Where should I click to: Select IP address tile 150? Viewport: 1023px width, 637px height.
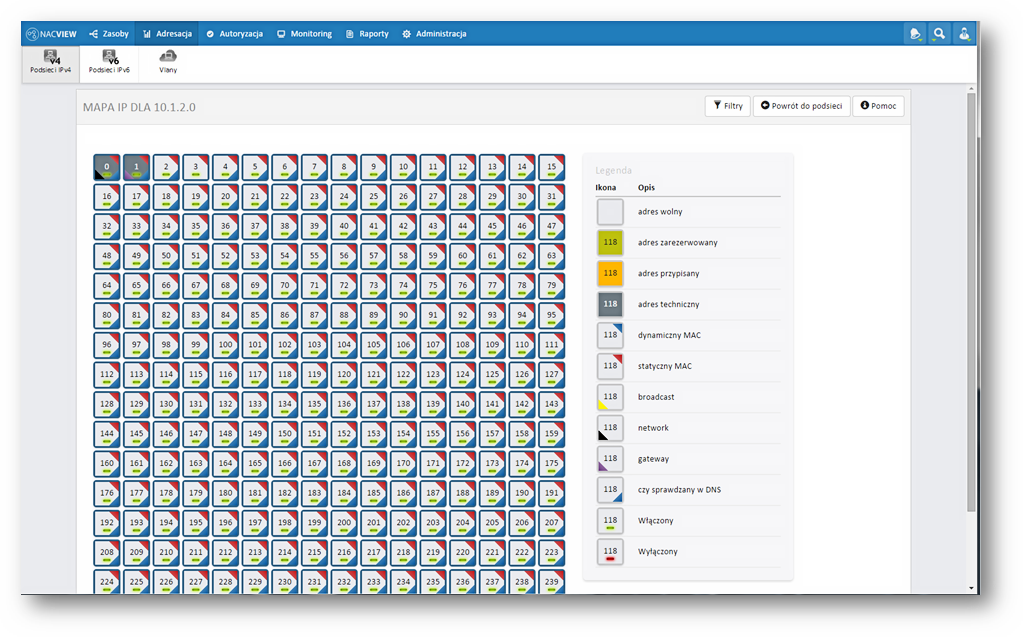(x=285, y=434)
